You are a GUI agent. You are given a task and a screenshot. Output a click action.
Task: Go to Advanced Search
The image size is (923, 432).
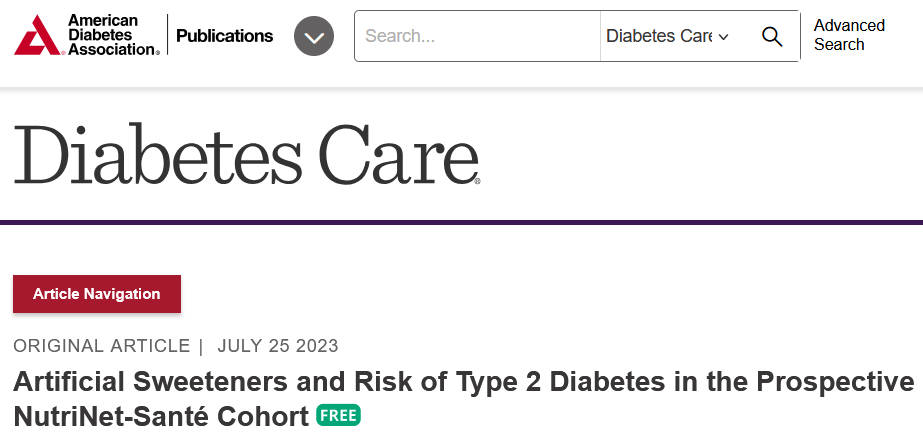pos(849,35)
